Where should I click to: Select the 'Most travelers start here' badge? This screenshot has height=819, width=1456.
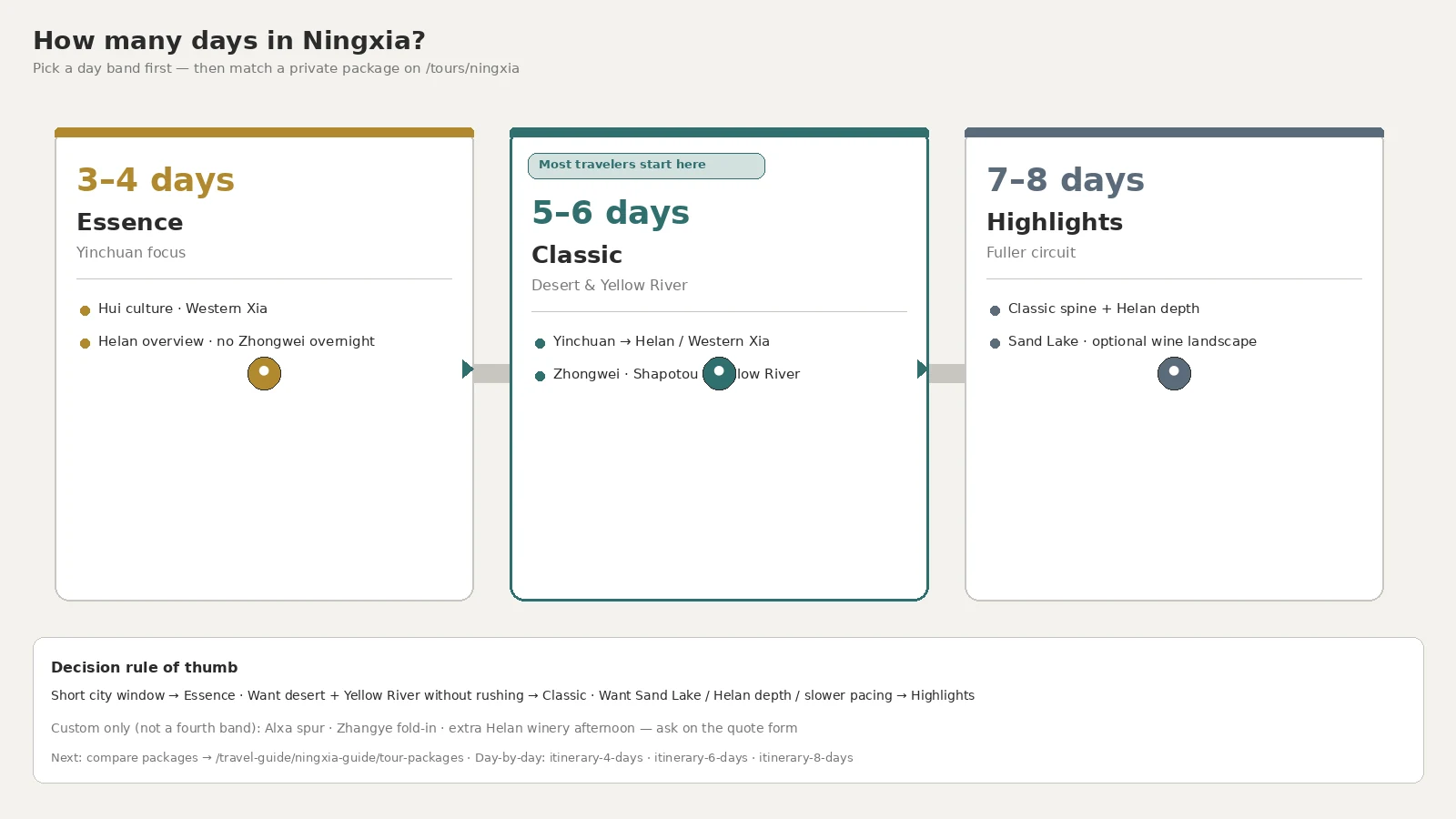click(646, 166)
